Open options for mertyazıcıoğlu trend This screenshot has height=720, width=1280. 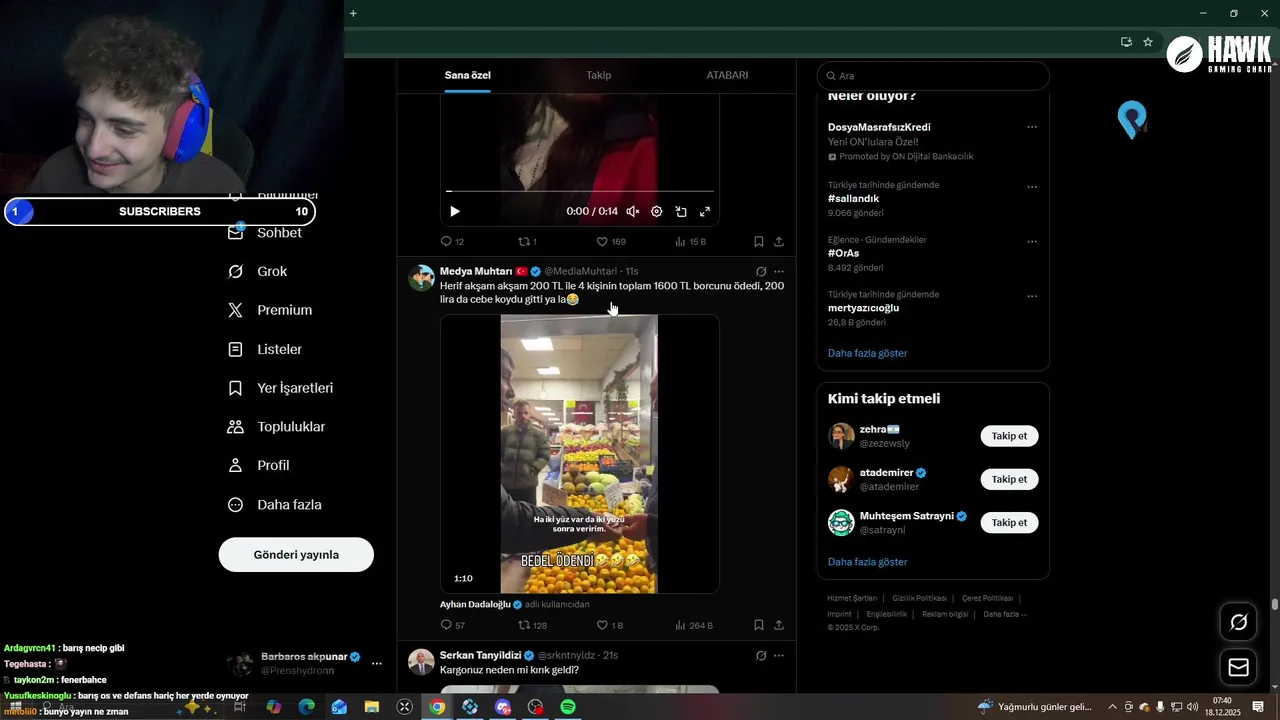tap(1032, 297)
